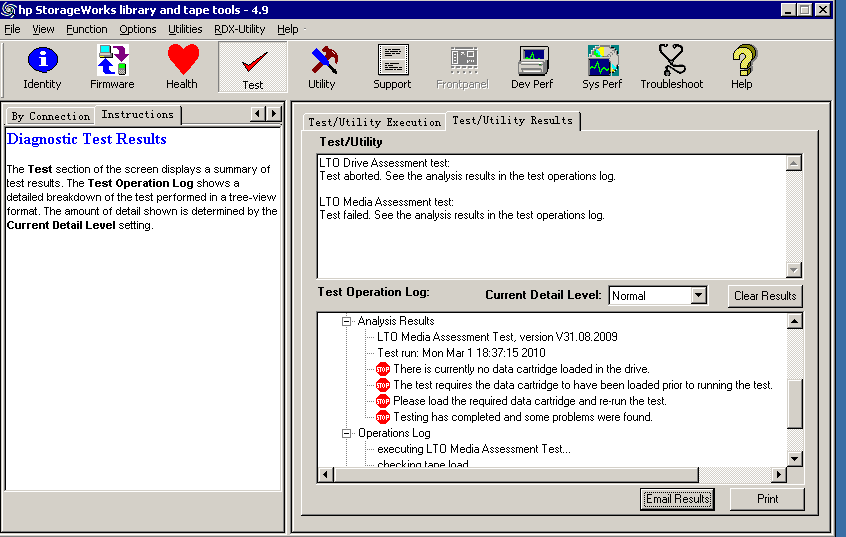Image resolution: width=846 pixels, height=537 pixels.
Task: Click stop icon beside 'test requires the data cartridge'
Action: click(383, 385)
